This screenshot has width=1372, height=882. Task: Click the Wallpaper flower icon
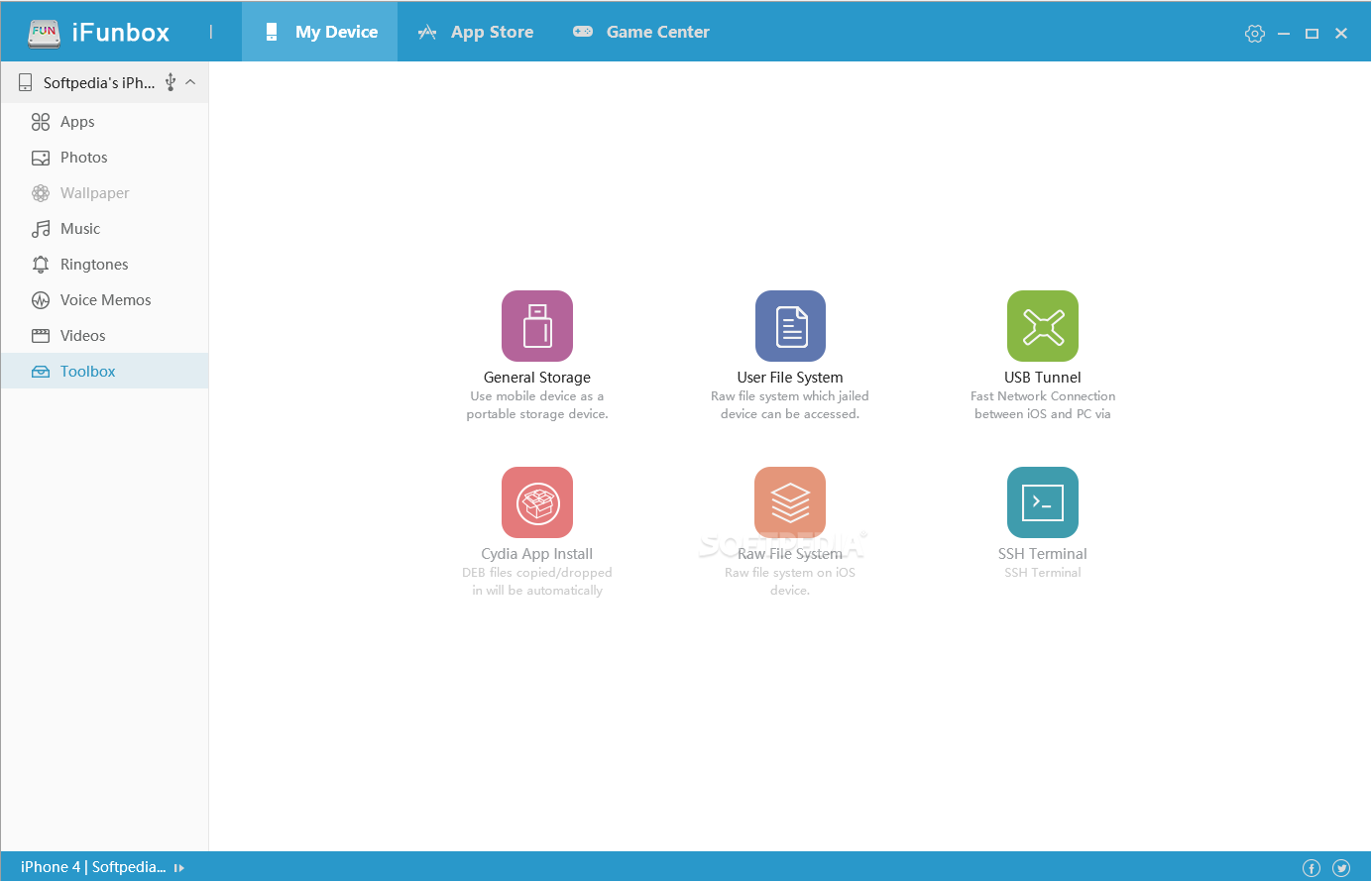click(x=41, y=193)
